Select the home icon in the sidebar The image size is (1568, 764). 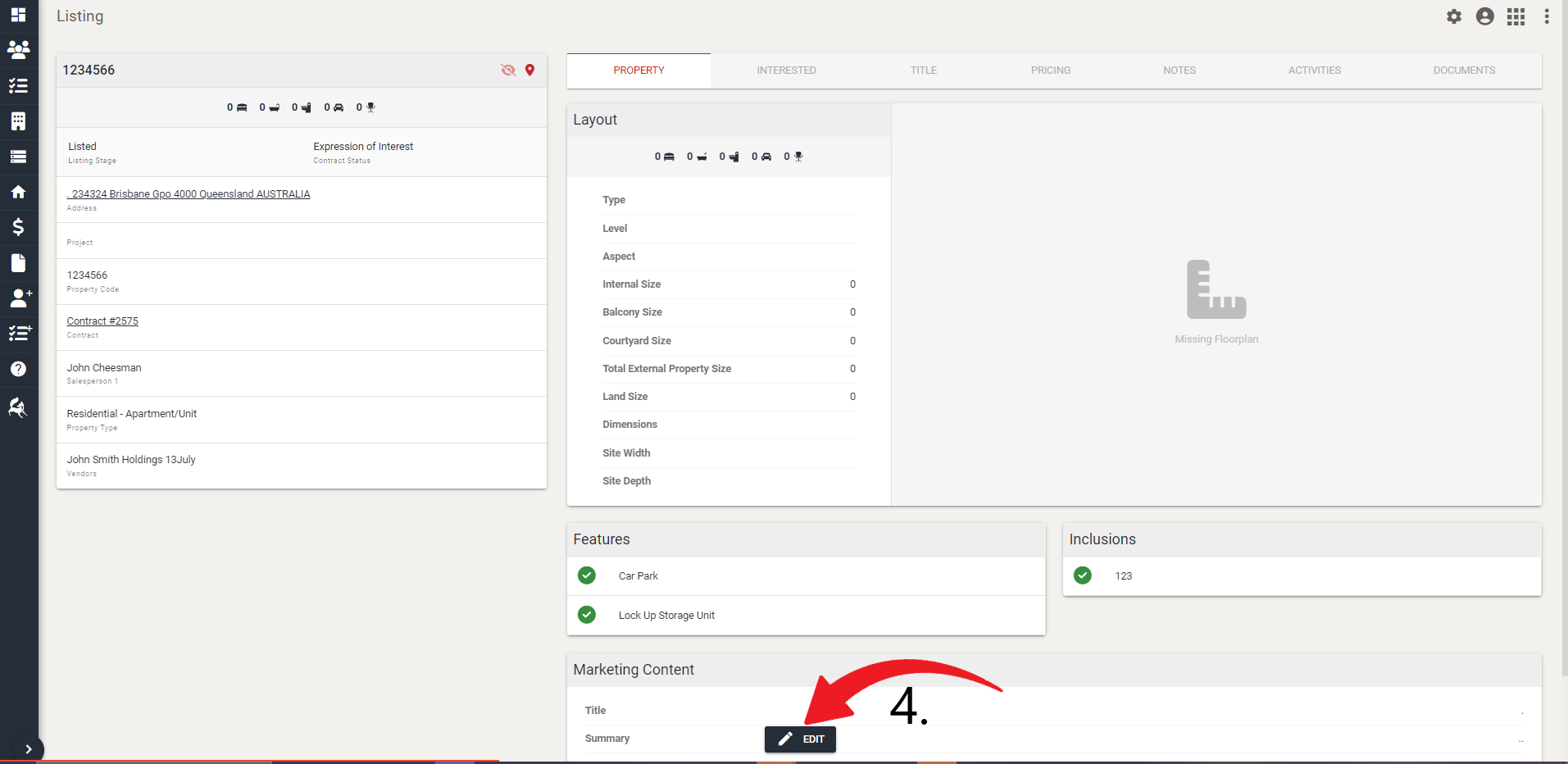pos(18,192)
